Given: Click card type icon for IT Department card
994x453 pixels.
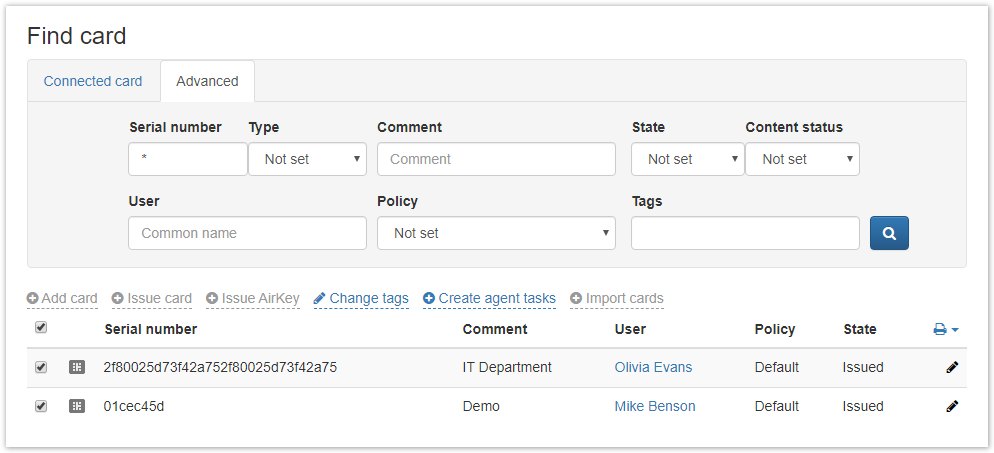Looking at the screenshot, I should 77,367.
